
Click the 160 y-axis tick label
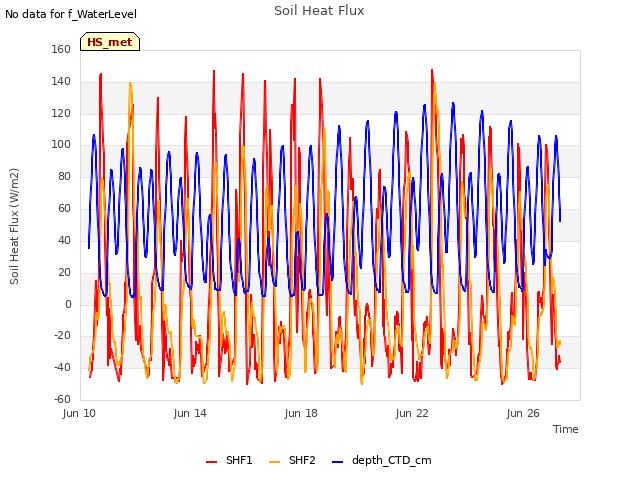tap(61, 49)
